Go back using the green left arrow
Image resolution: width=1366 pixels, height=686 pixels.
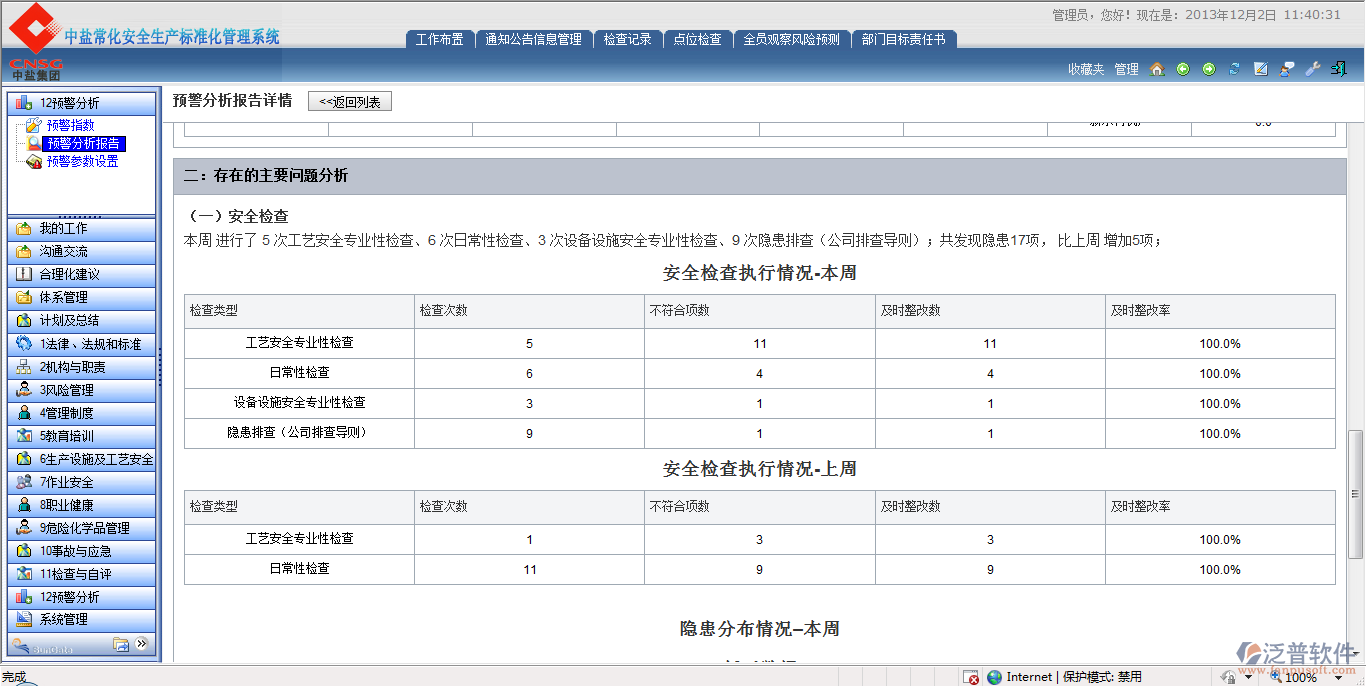[1183, 69]
